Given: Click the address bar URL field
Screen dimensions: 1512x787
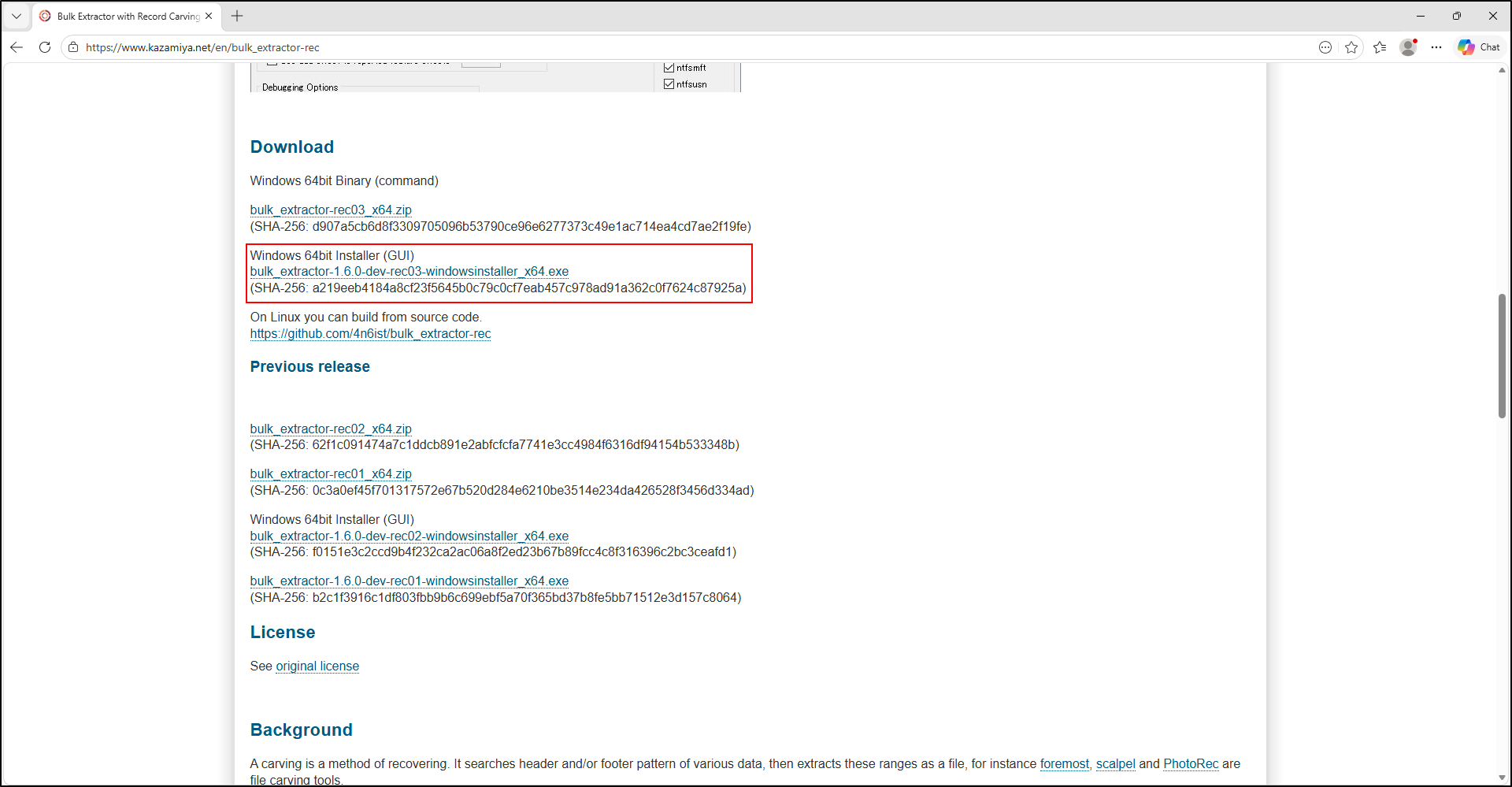Looking at the screenshot, I should [693, 47].
